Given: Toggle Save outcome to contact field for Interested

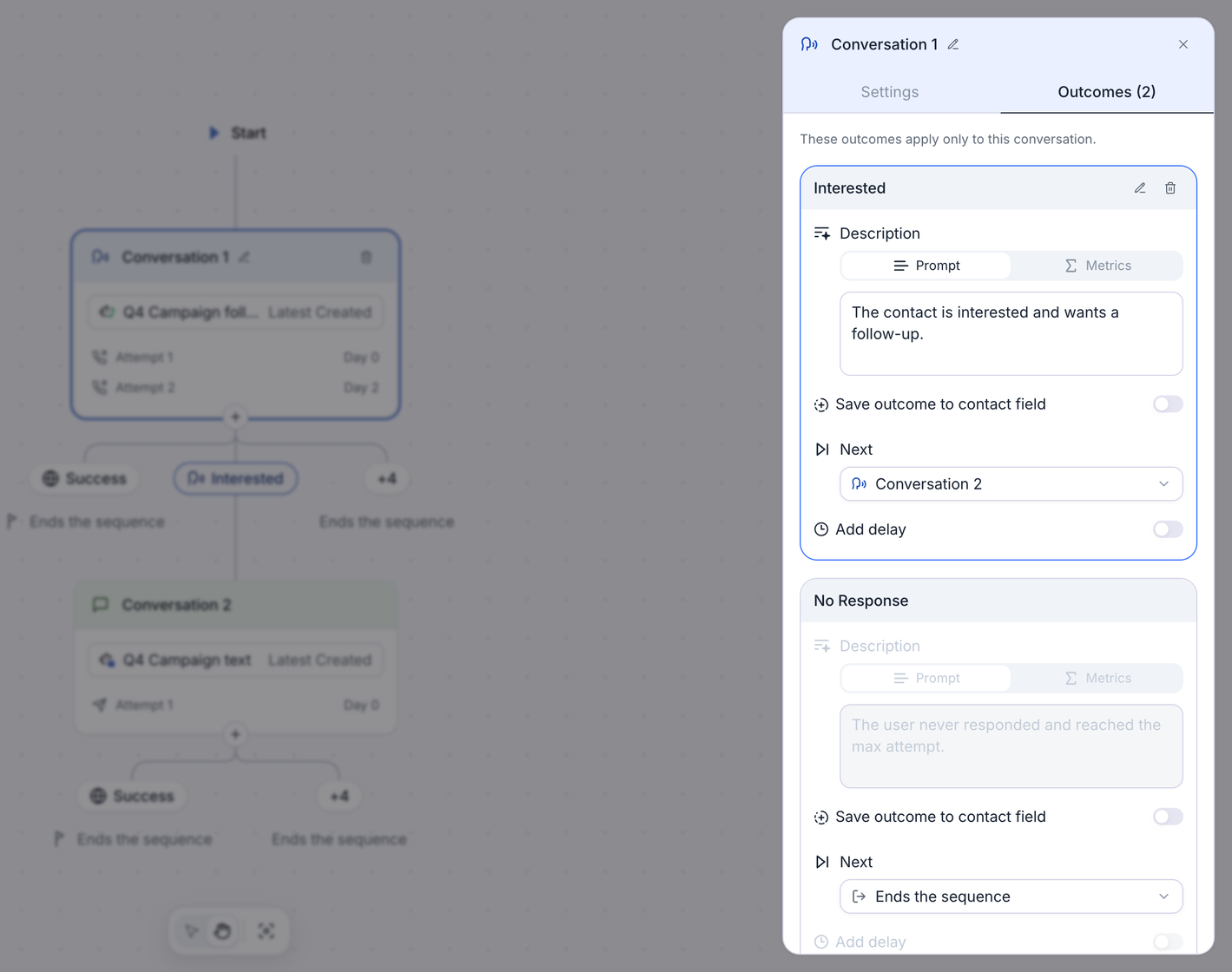Looking at the screenshot, I should 1168,404.
